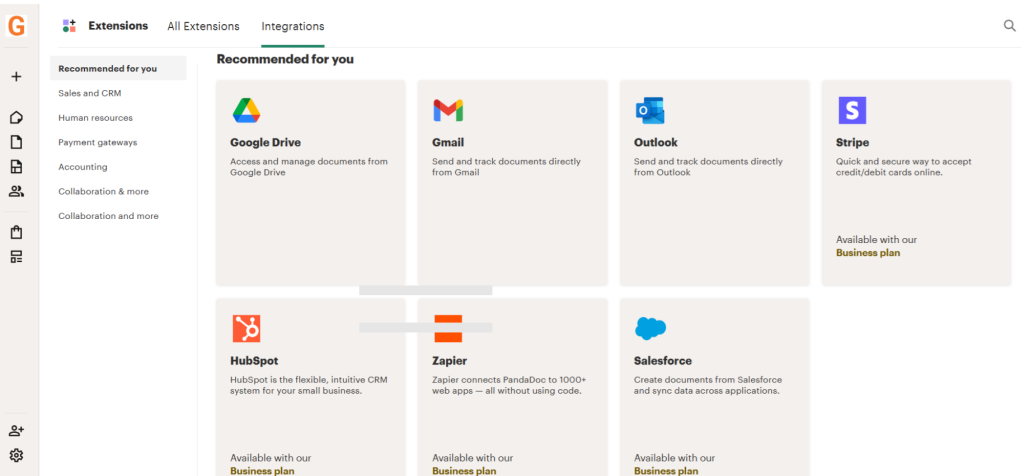
Task: Select Recommended for you category
Action: coord(118,69)
